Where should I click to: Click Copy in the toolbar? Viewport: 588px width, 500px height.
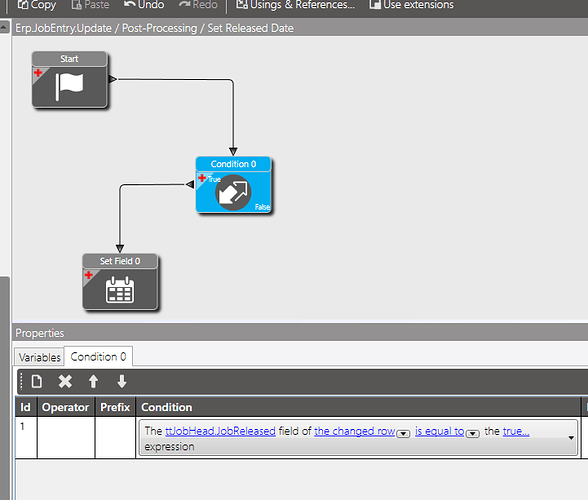pos(37,5)
